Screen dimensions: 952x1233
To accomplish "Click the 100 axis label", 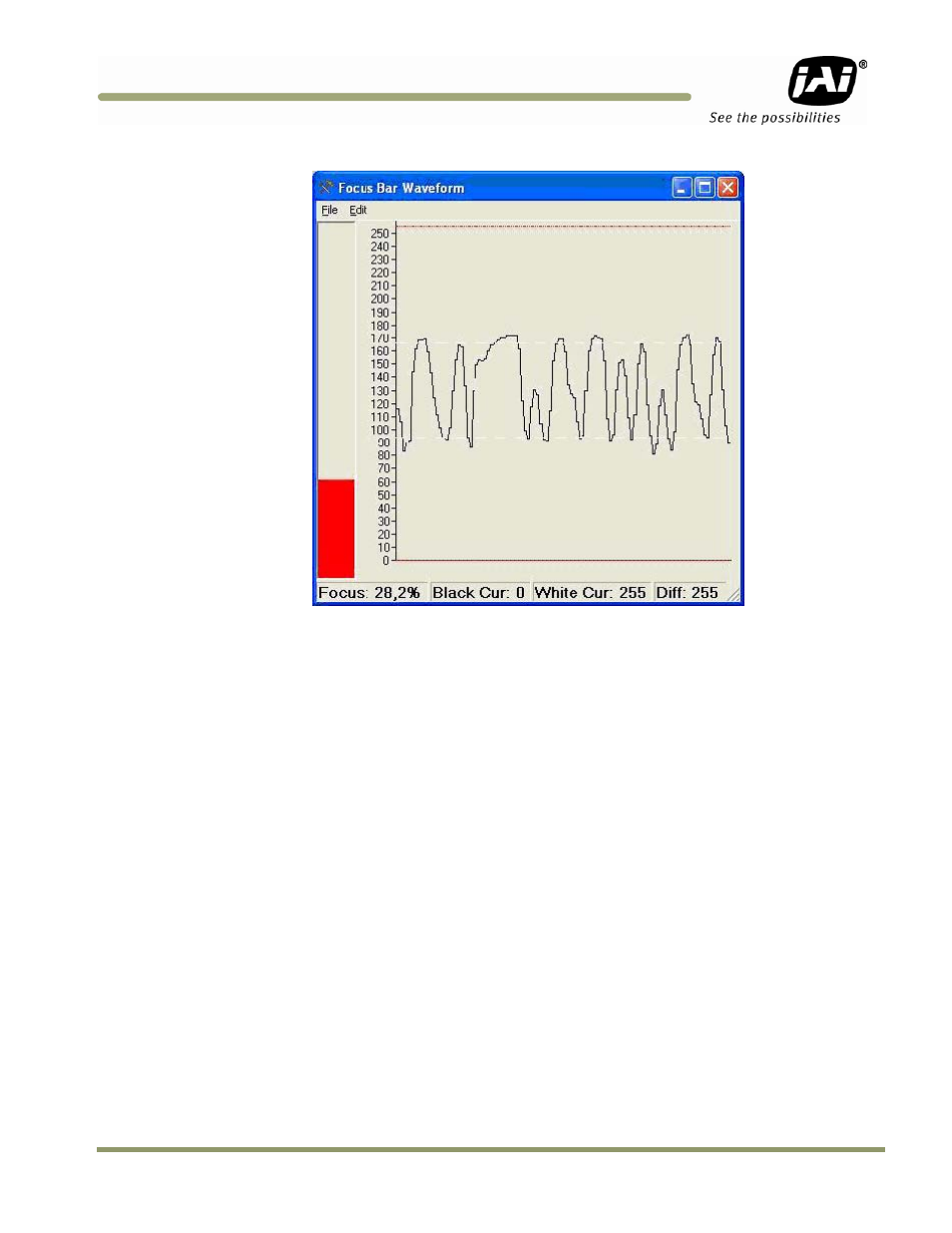I will point(380,430).
